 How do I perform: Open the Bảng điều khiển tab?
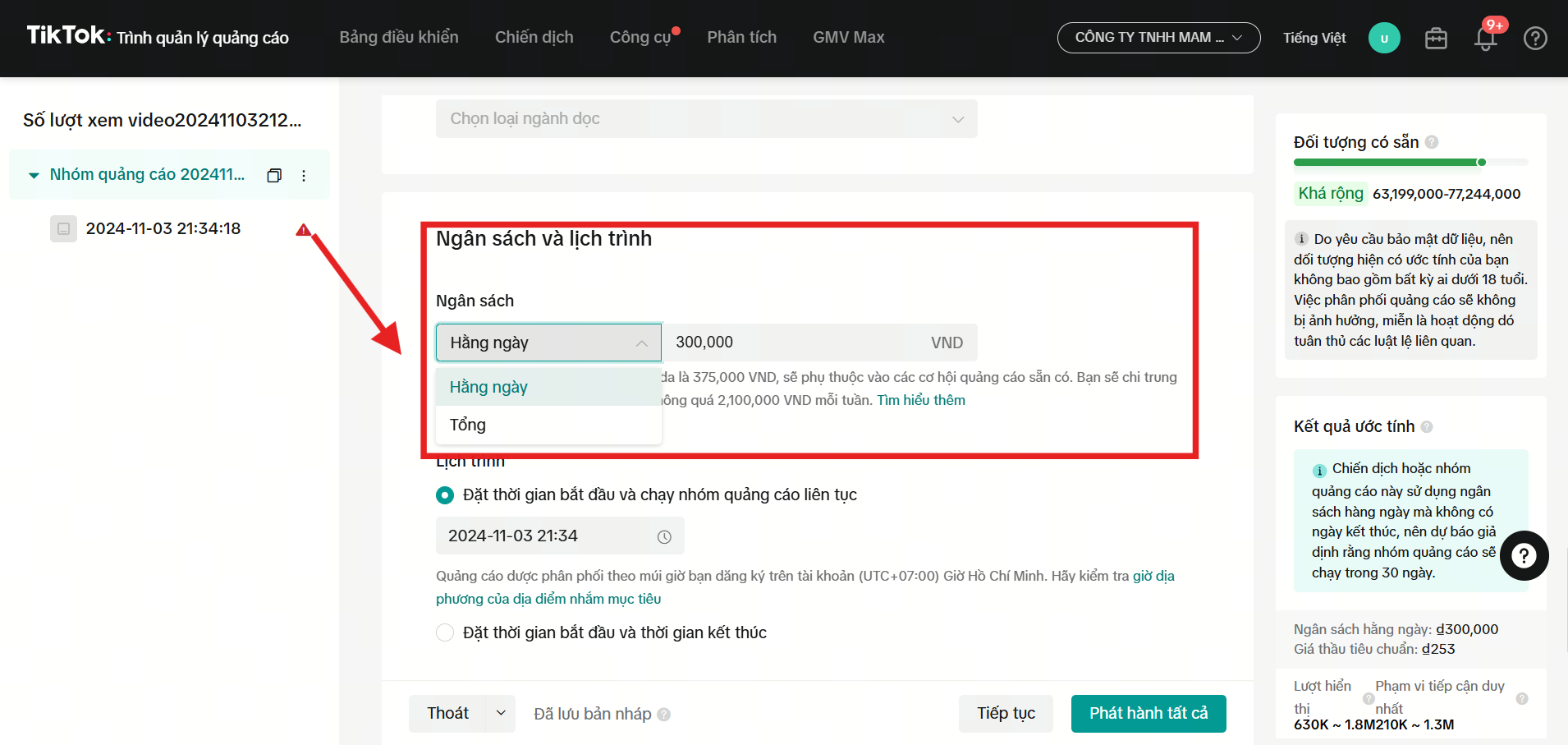(x=399, y=37)
